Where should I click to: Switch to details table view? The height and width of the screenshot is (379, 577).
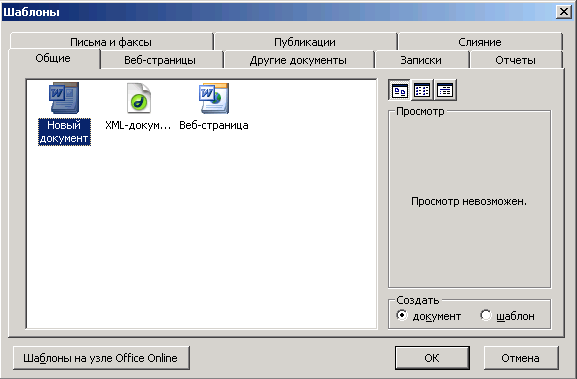[445, 90]
